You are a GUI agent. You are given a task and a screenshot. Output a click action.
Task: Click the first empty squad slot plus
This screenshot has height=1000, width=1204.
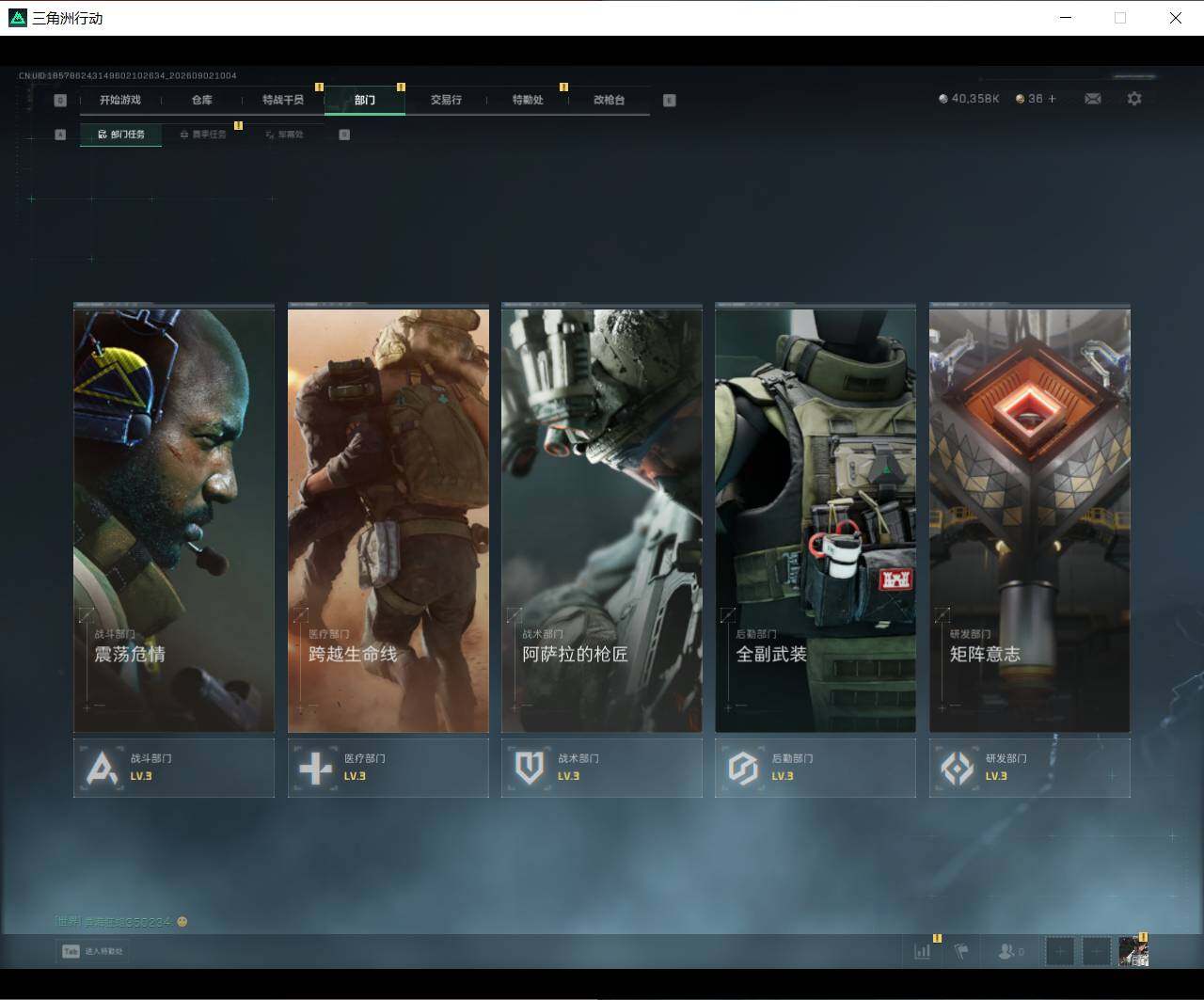1060,952
